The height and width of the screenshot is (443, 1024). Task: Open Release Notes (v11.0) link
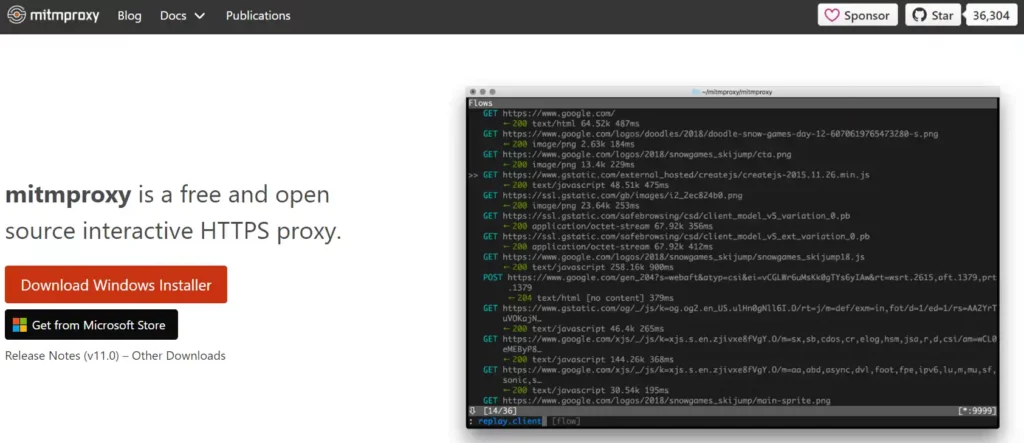coord(63,356)
